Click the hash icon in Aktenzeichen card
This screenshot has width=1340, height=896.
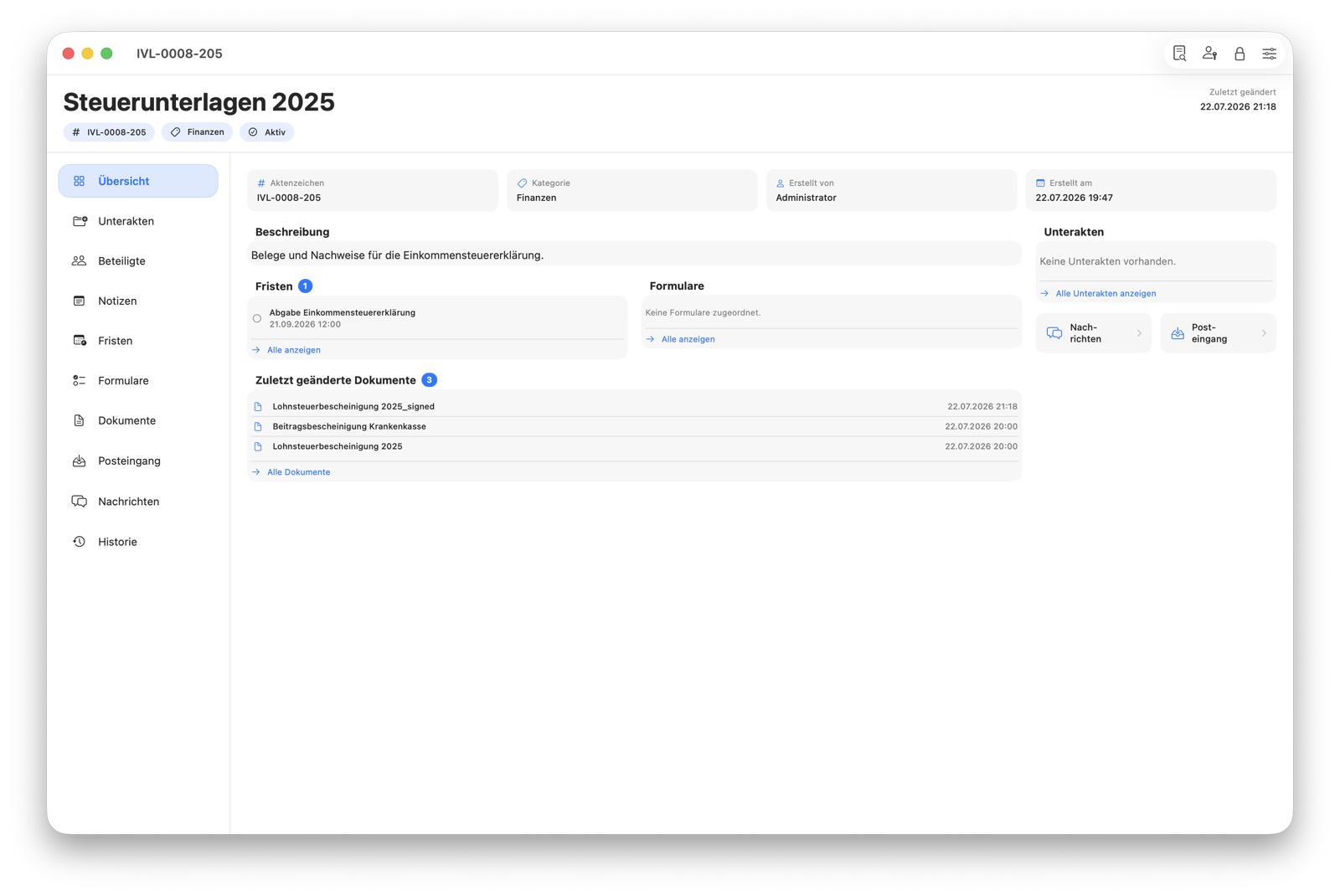[x=261, y=183]
